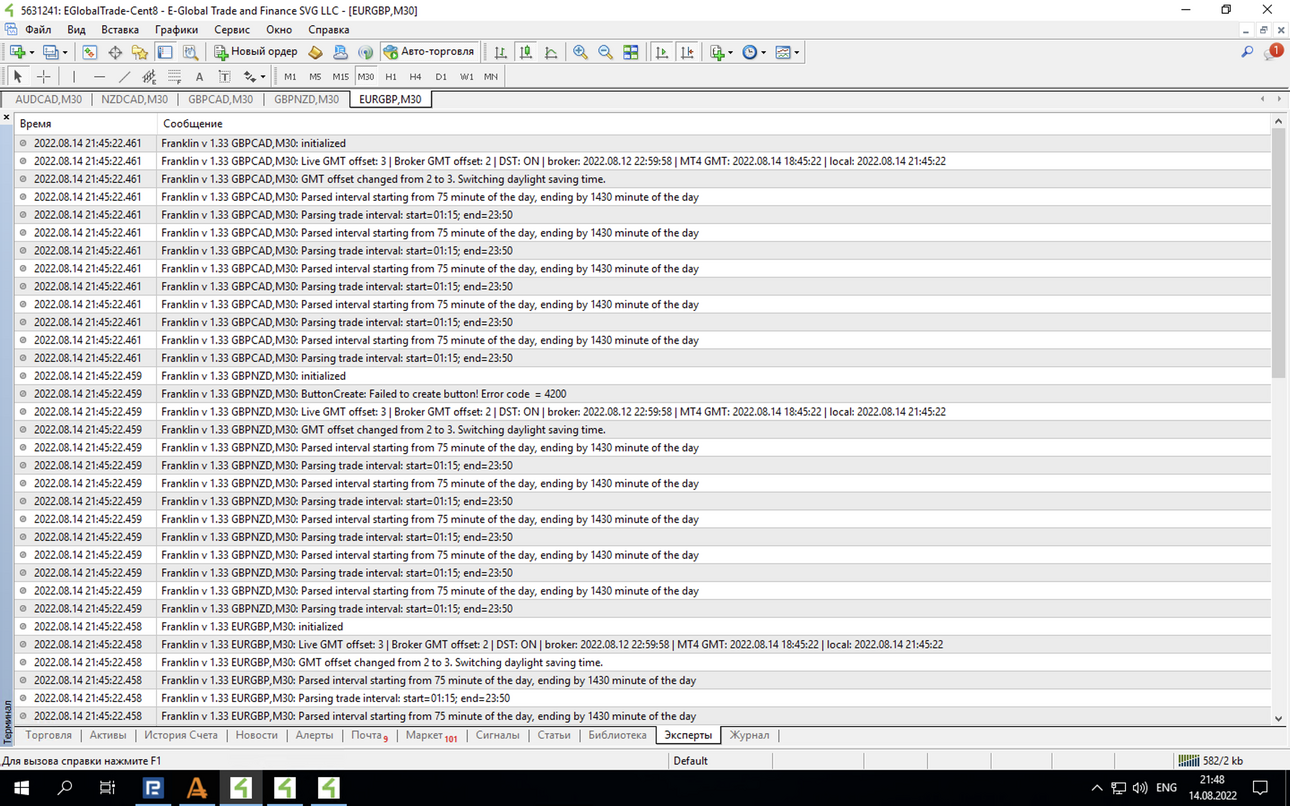Toggle Chart Shift
The image size is (1290, 806).
click(x=687, y=52)
